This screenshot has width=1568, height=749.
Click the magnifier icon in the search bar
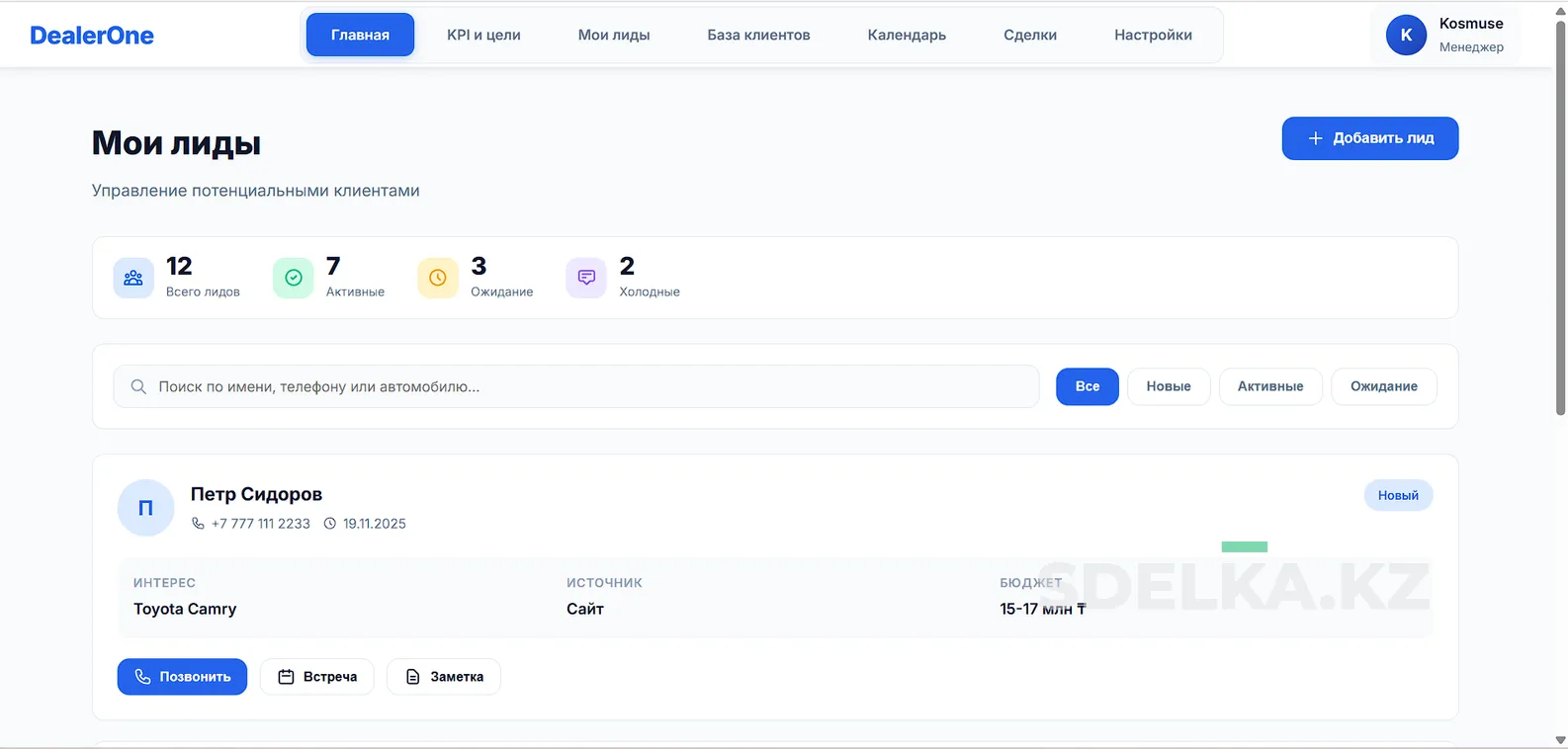pos(138,386)
